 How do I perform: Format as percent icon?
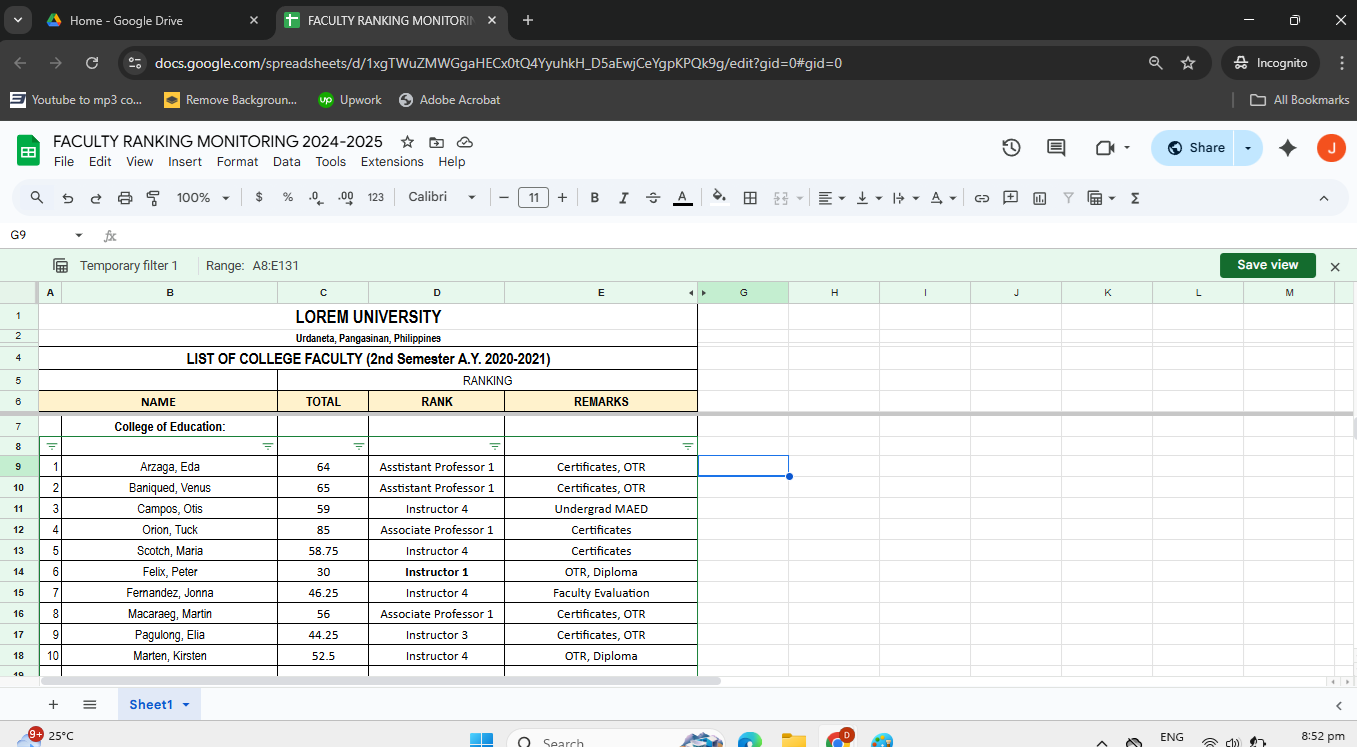click(288, 198)
